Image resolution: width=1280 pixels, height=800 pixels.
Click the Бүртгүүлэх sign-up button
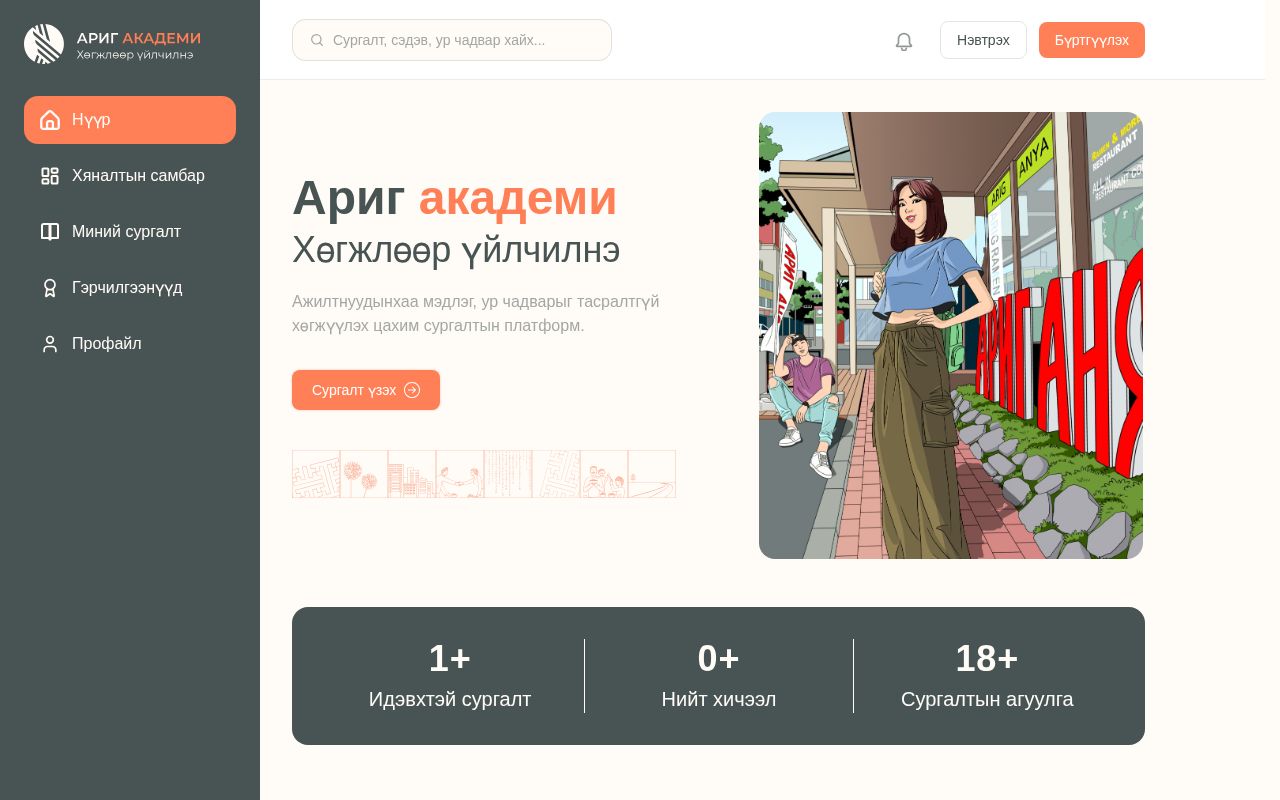pyautogui.click(x=1092, y=40)
